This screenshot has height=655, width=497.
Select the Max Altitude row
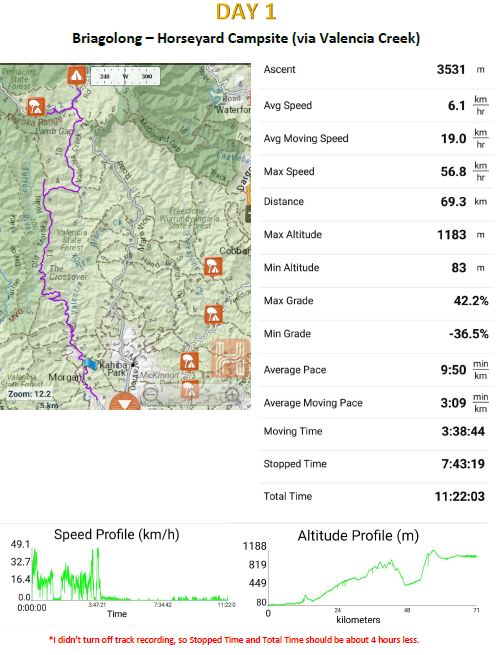click(x=376, y=235)
